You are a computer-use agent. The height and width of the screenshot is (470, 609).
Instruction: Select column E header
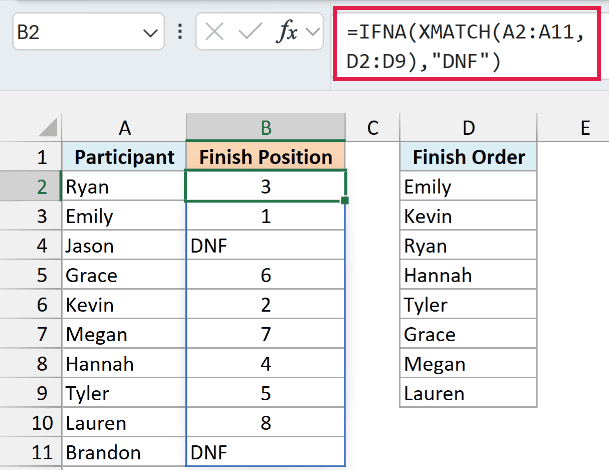(x=585, y=127)
